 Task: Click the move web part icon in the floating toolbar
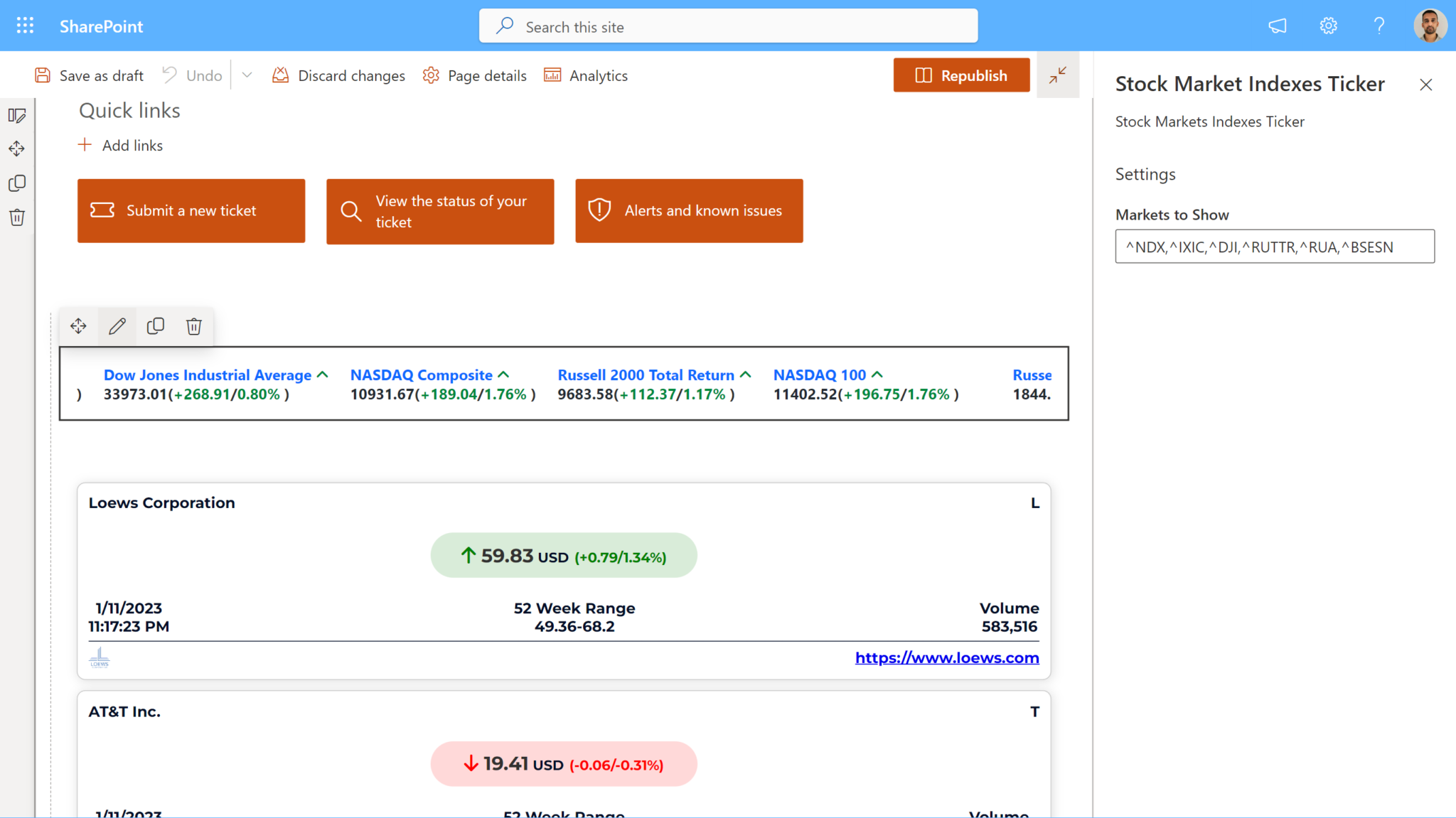pos(78,326)
